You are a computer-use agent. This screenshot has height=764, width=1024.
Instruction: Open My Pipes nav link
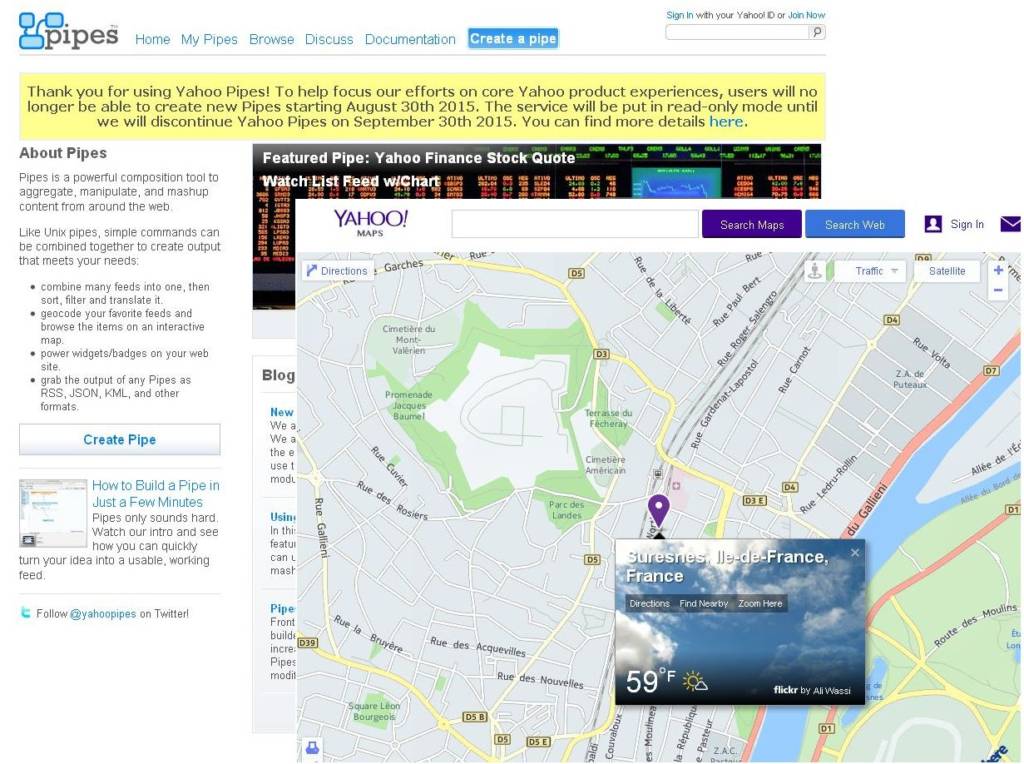pos(209,39)
